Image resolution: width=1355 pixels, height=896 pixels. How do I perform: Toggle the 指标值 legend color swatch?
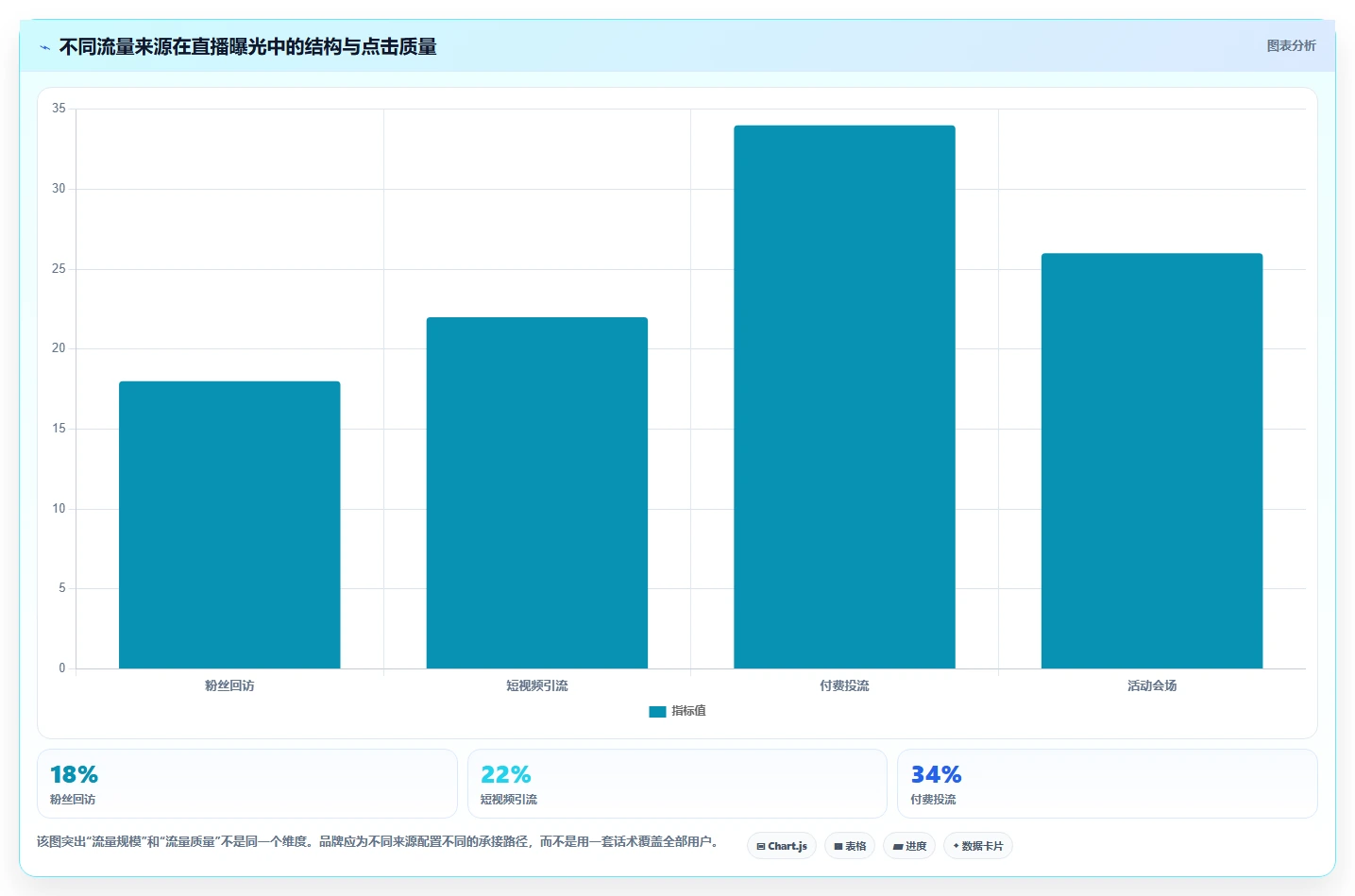click(x=657, y=711)
